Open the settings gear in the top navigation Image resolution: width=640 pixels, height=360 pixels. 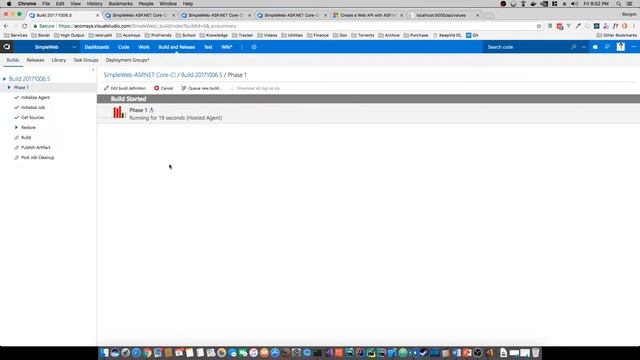(x=254, y=47)
